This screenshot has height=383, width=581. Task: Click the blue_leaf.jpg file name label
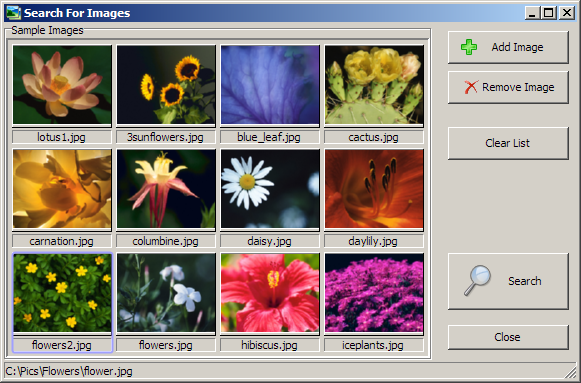270,137
